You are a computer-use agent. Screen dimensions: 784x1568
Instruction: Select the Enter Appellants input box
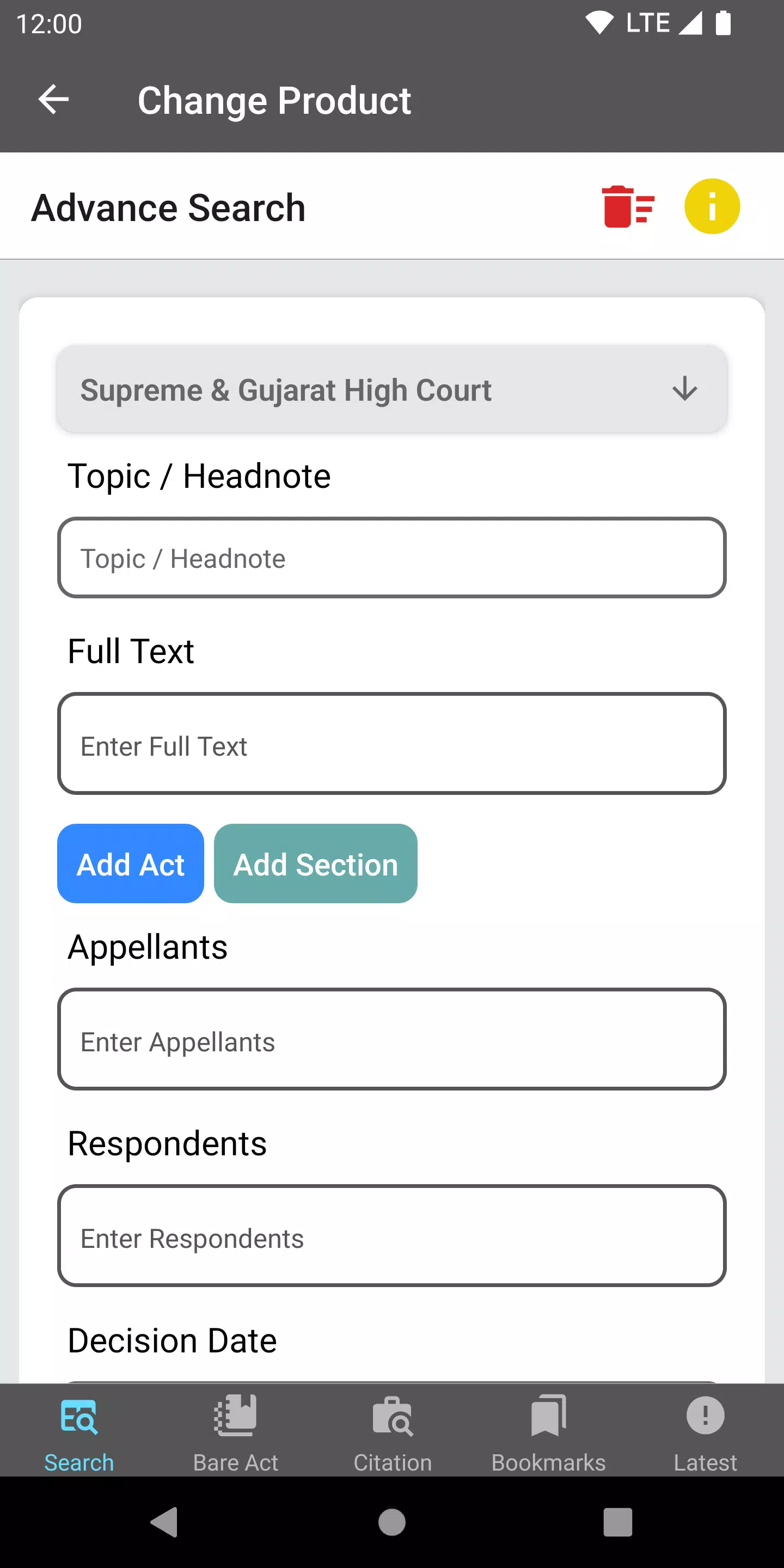point(392,1039)
